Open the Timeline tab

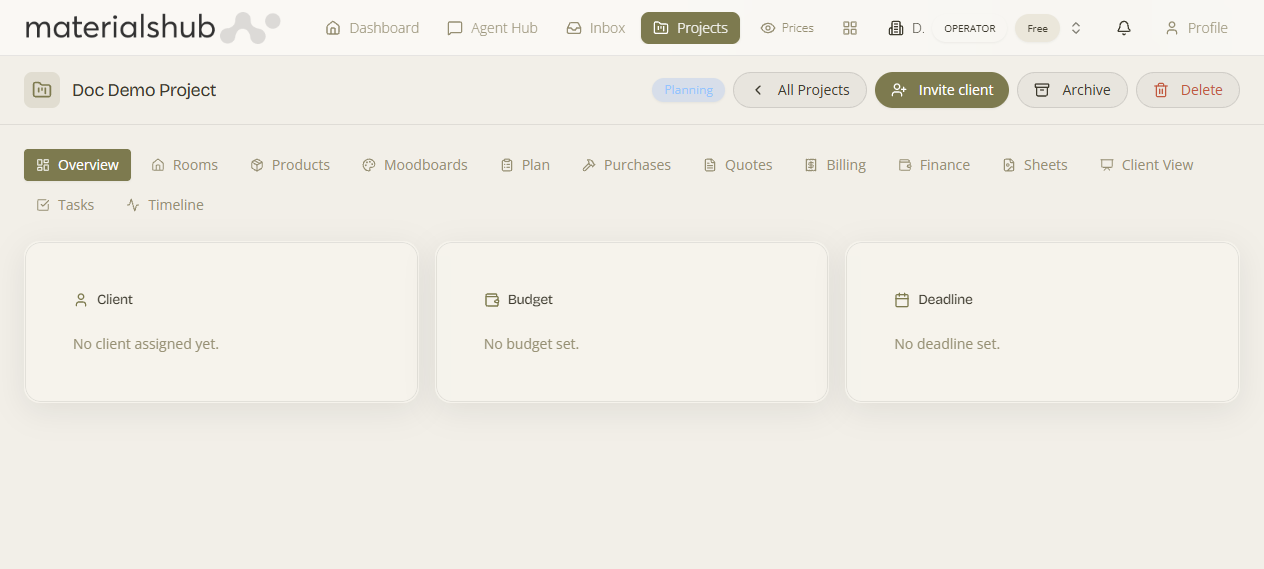(165, 205)
